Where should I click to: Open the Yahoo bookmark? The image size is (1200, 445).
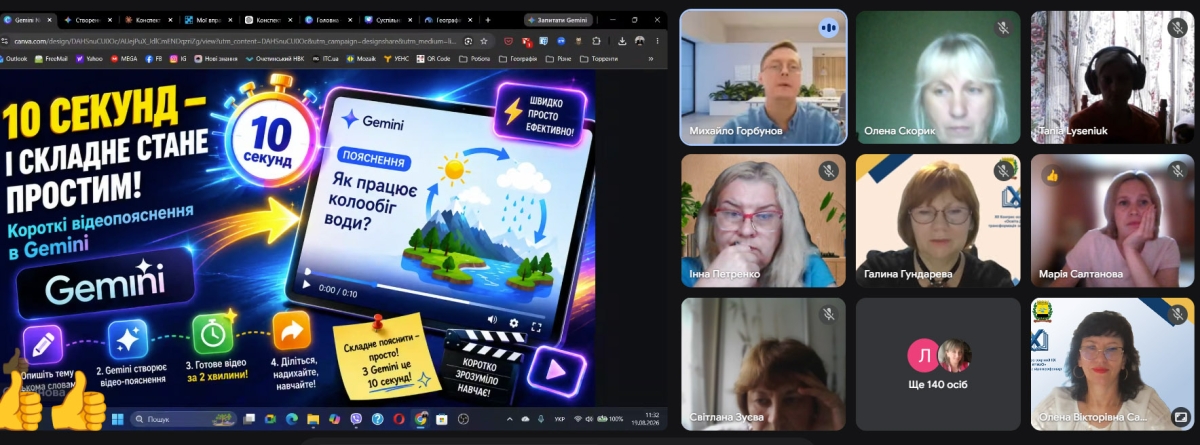(91, 59)
